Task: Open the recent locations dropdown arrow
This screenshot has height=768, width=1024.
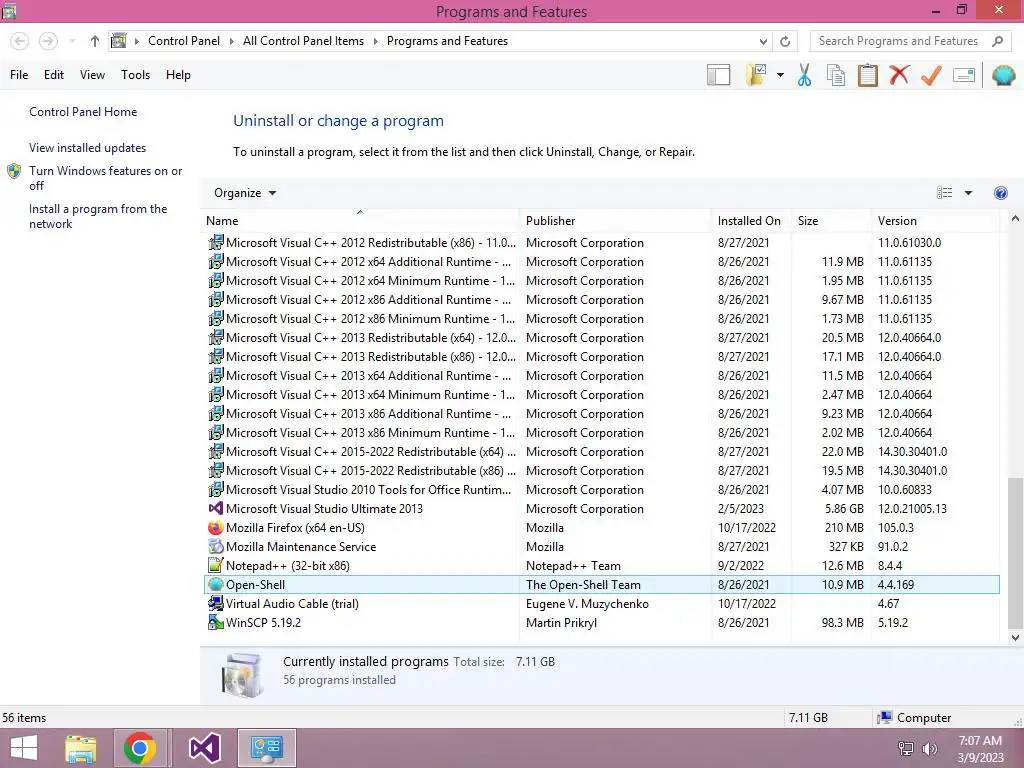Action: [72, 41]
